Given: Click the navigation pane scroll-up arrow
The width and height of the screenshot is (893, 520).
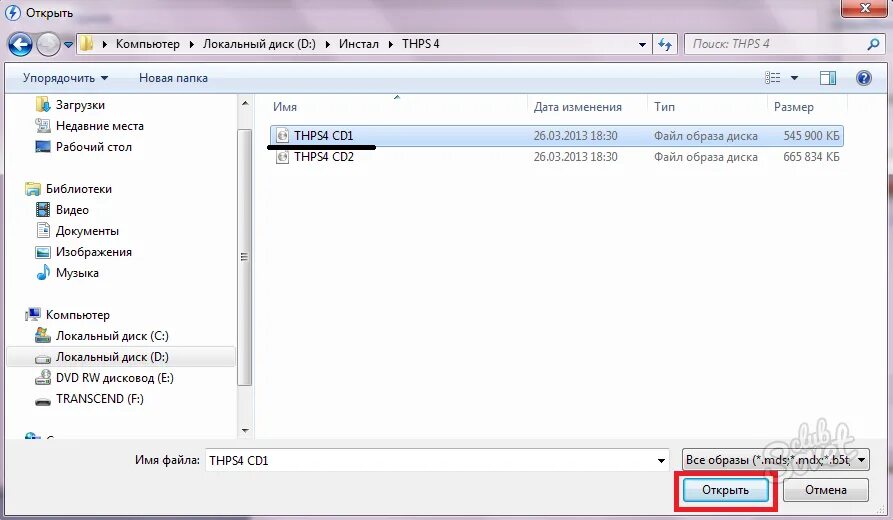Looking at the screenshot, I should coord(245,104).
